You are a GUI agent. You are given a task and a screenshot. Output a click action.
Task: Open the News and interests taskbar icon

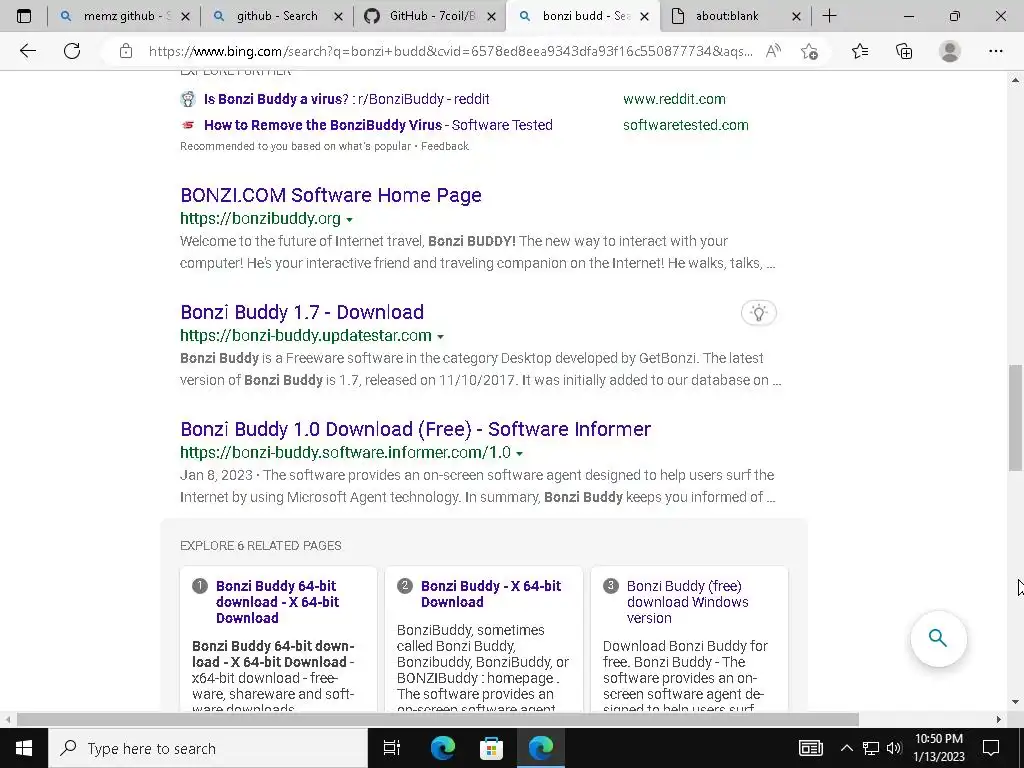(x=811, y=748)
